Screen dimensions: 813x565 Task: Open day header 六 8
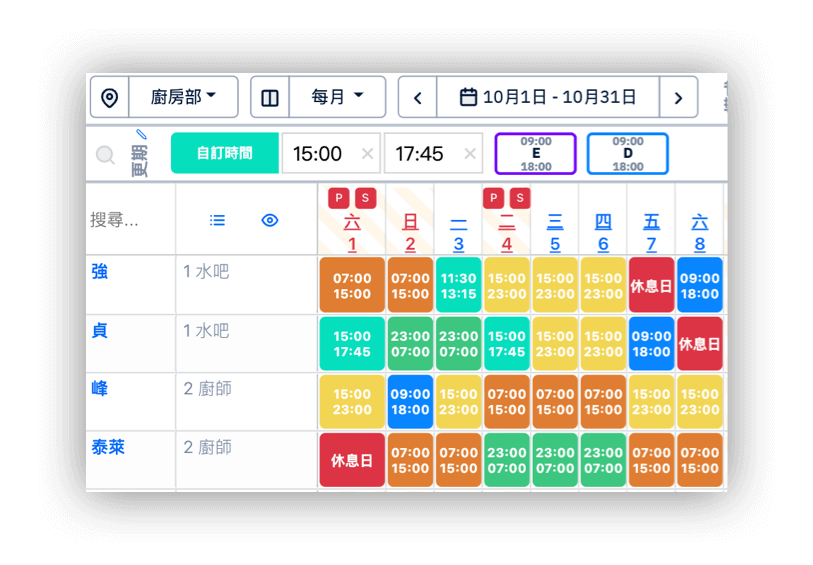(x=699, y=233)
